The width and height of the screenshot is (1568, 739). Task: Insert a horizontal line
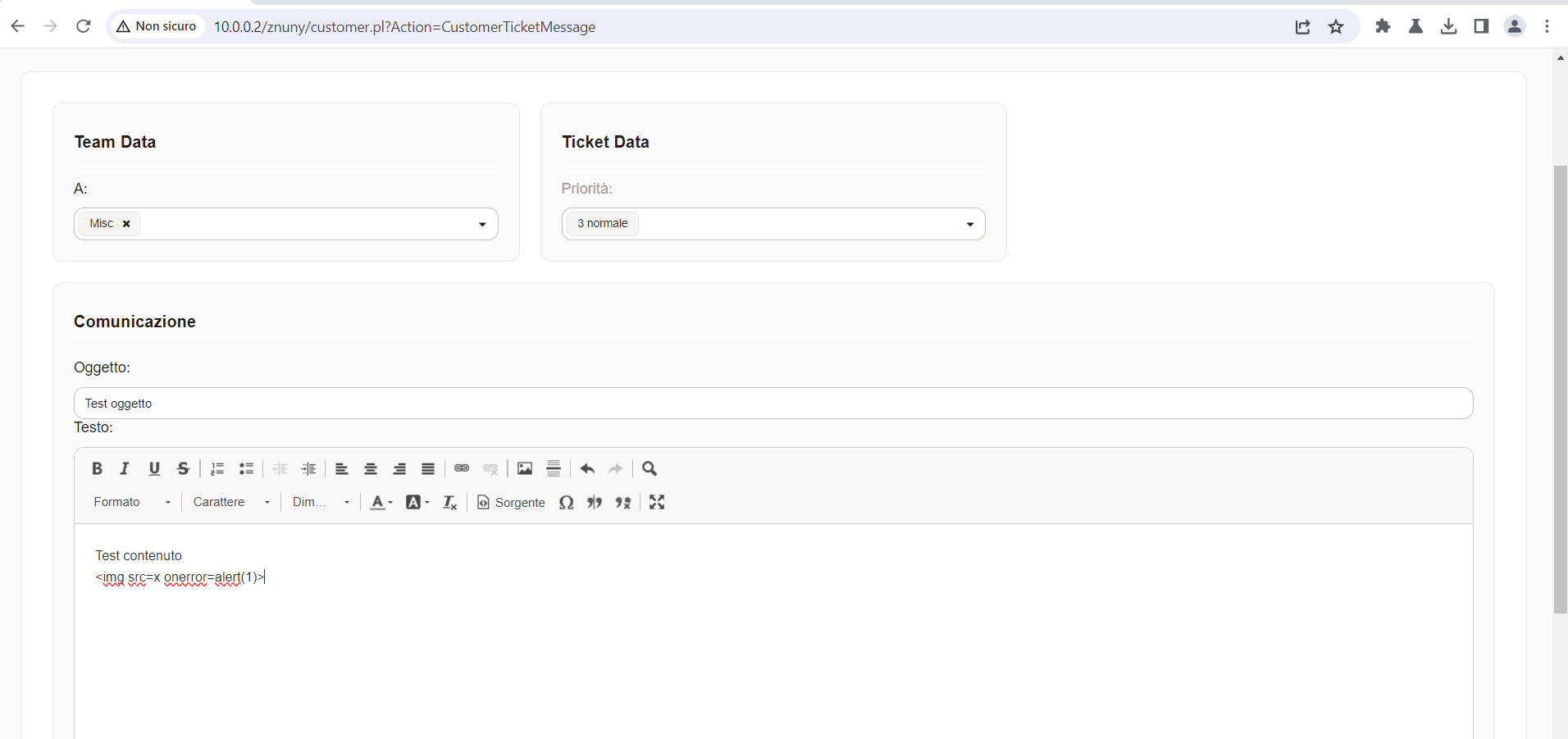pyautogui.click(x=554, y=468)
